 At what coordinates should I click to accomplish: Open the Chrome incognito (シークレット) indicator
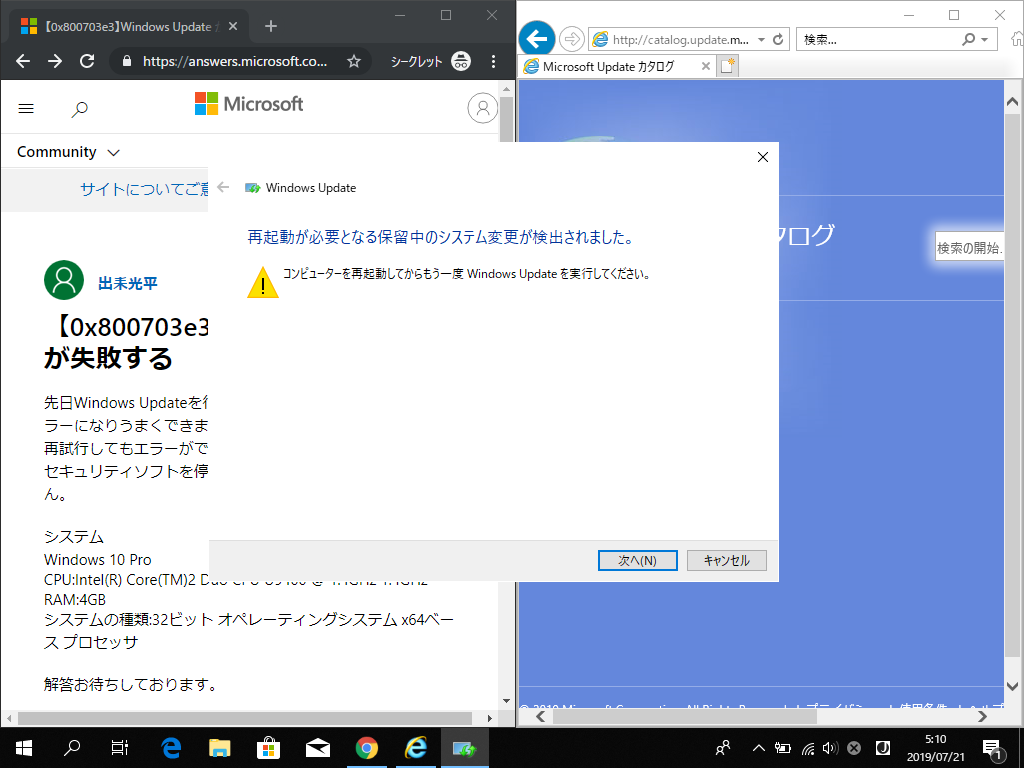[430, 61]
